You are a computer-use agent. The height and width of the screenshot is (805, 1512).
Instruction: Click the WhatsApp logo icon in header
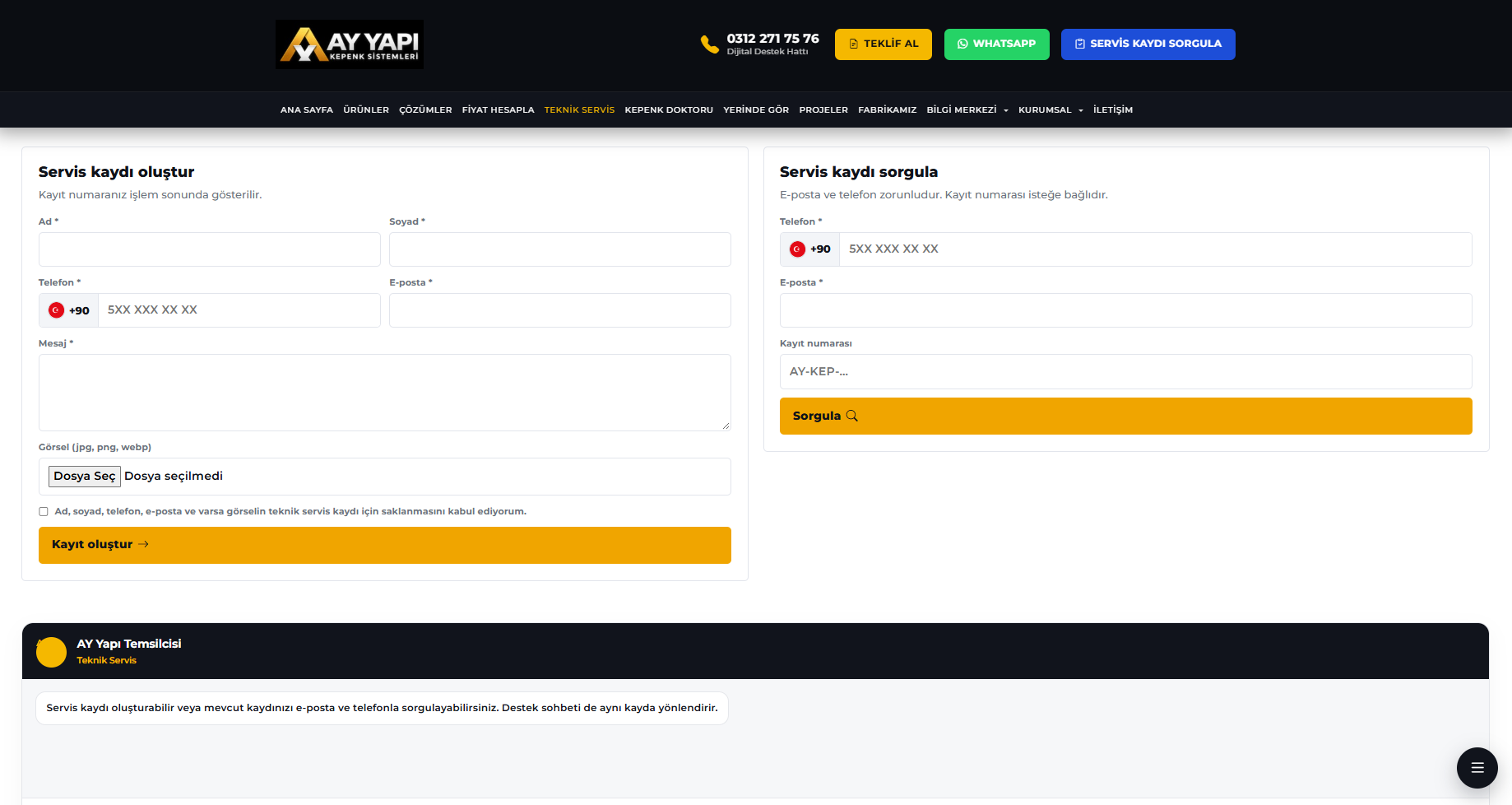[x=962, y=44]
